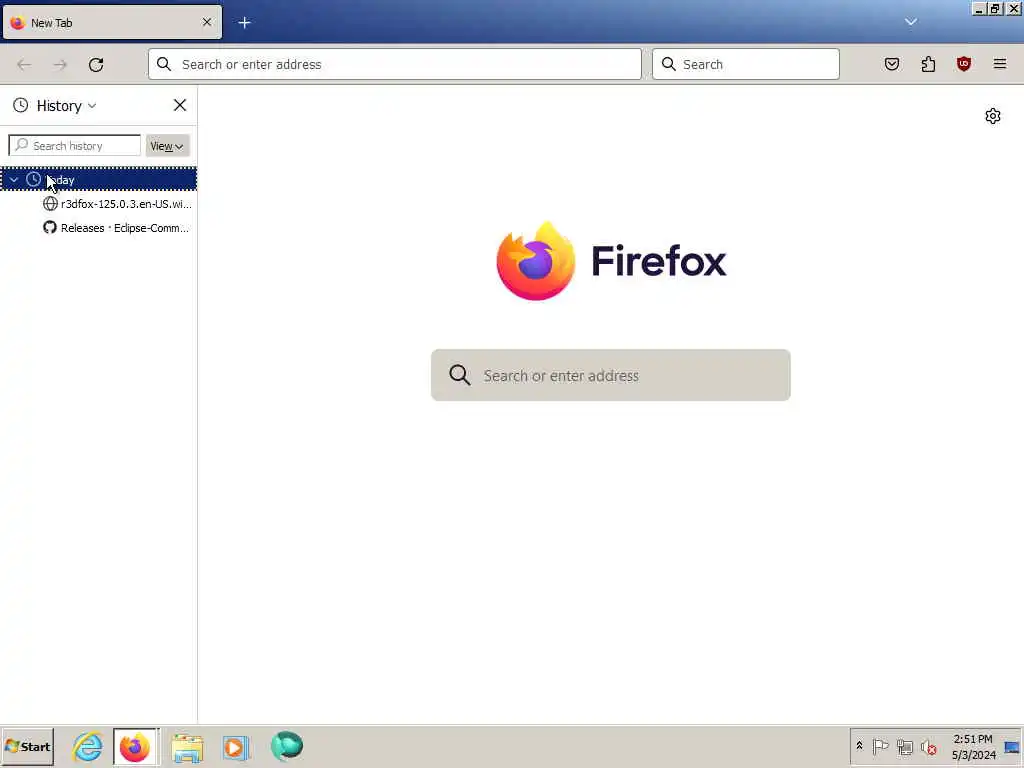1024x768 pixels.
Task: Click the center page search box
Action: point(611,375)
